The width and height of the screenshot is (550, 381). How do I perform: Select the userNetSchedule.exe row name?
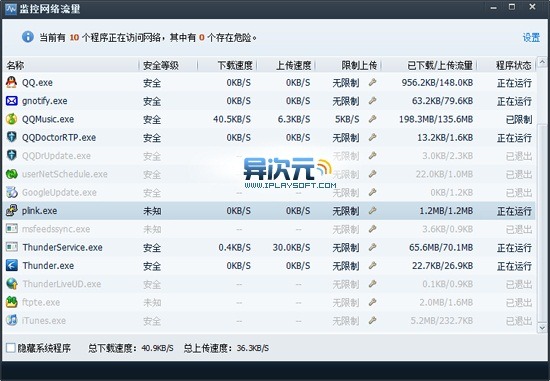(65, 174)
